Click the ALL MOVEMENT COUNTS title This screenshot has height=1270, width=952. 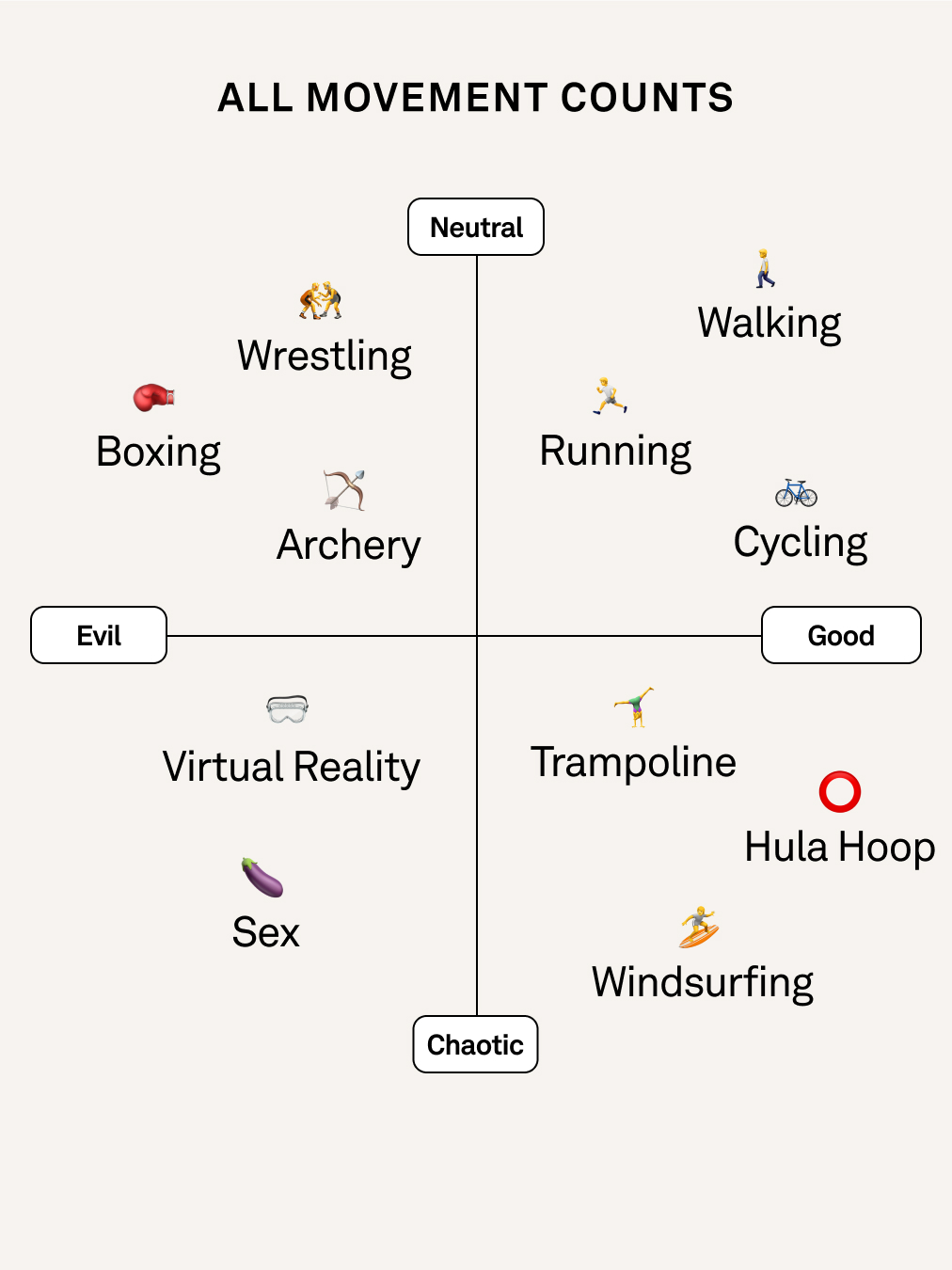point(476,98)
